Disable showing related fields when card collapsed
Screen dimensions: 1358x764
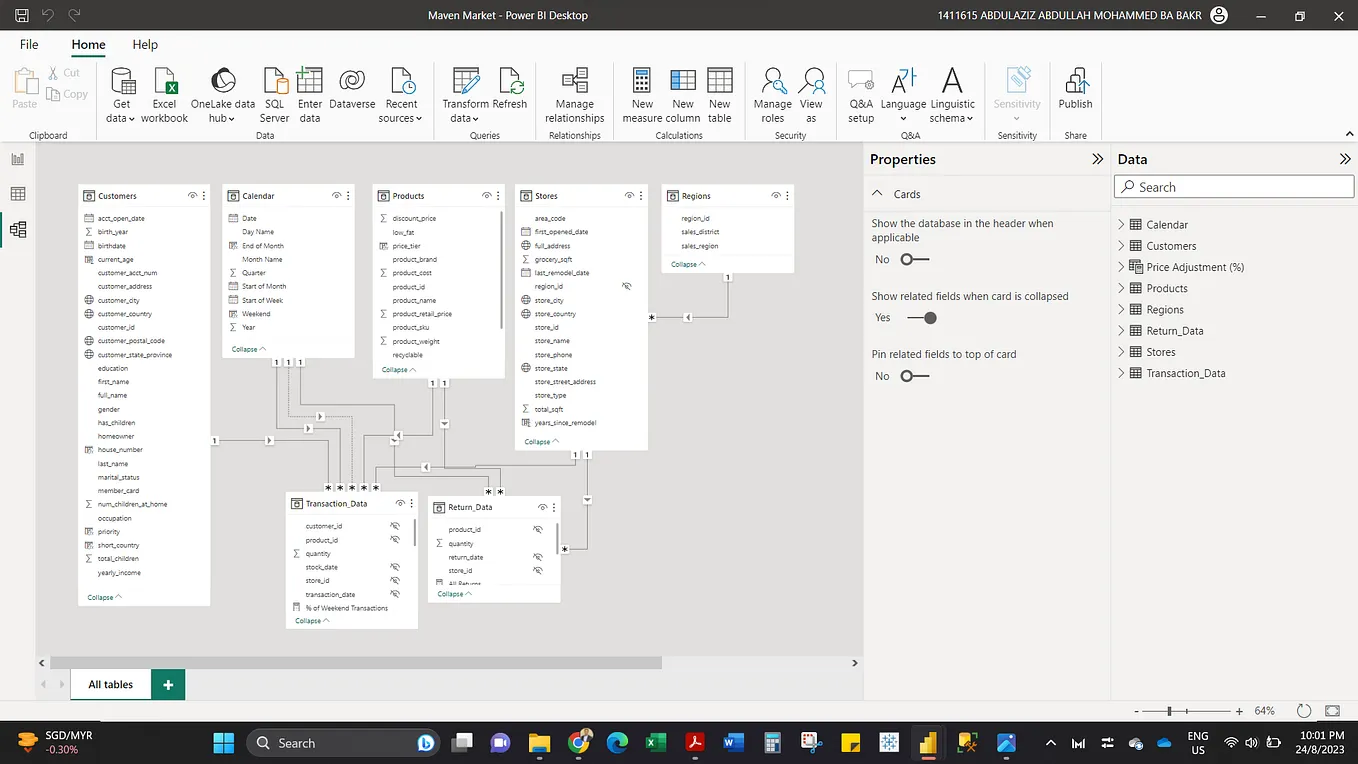point(923,317)
